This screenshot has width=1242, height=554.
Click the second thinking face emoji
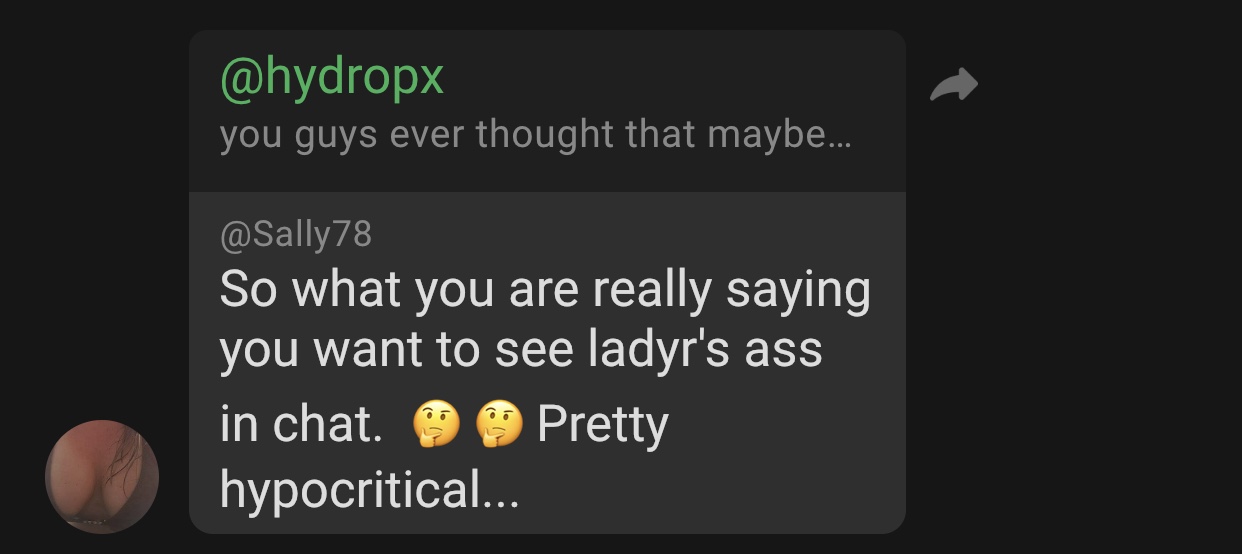point(499,426)
